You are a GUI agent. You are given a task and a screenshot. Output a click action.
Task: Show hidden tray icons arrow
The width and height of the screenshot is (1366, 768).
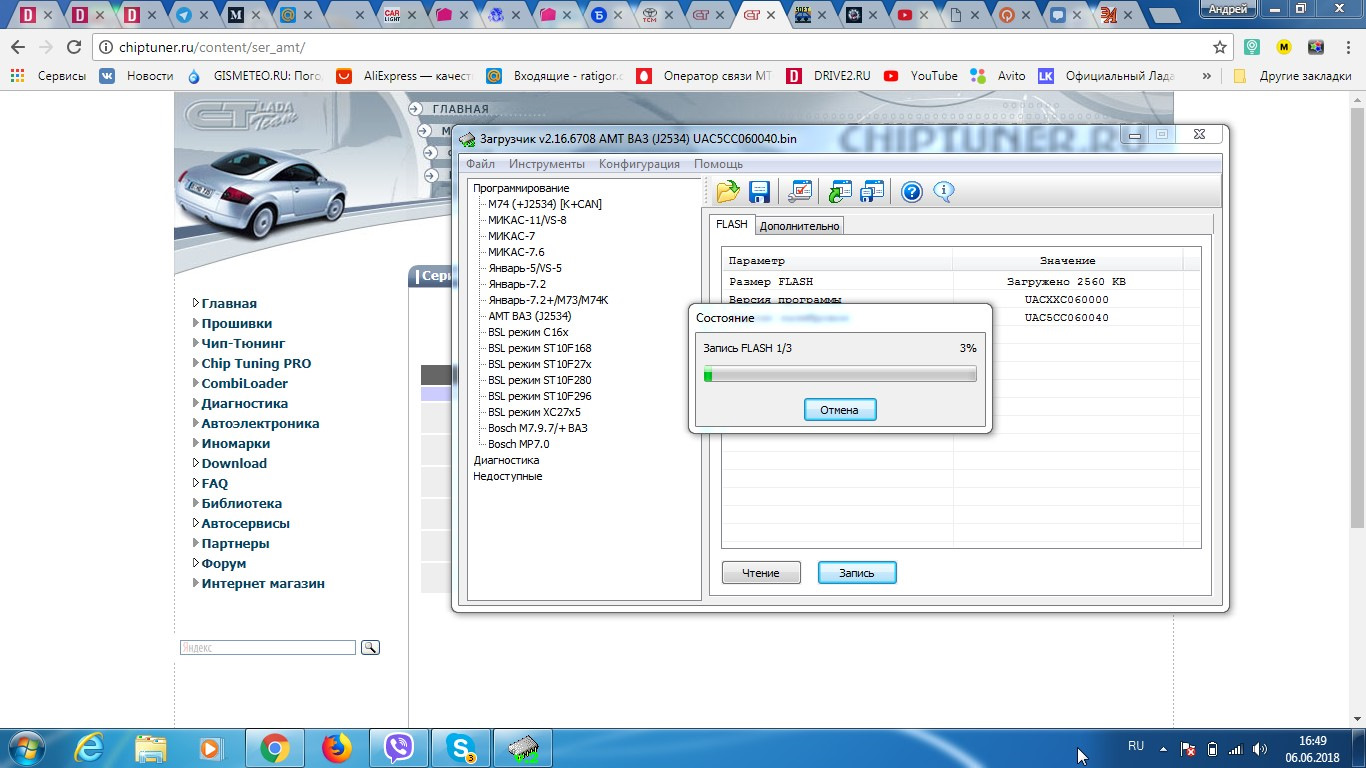click(1162, 748)
